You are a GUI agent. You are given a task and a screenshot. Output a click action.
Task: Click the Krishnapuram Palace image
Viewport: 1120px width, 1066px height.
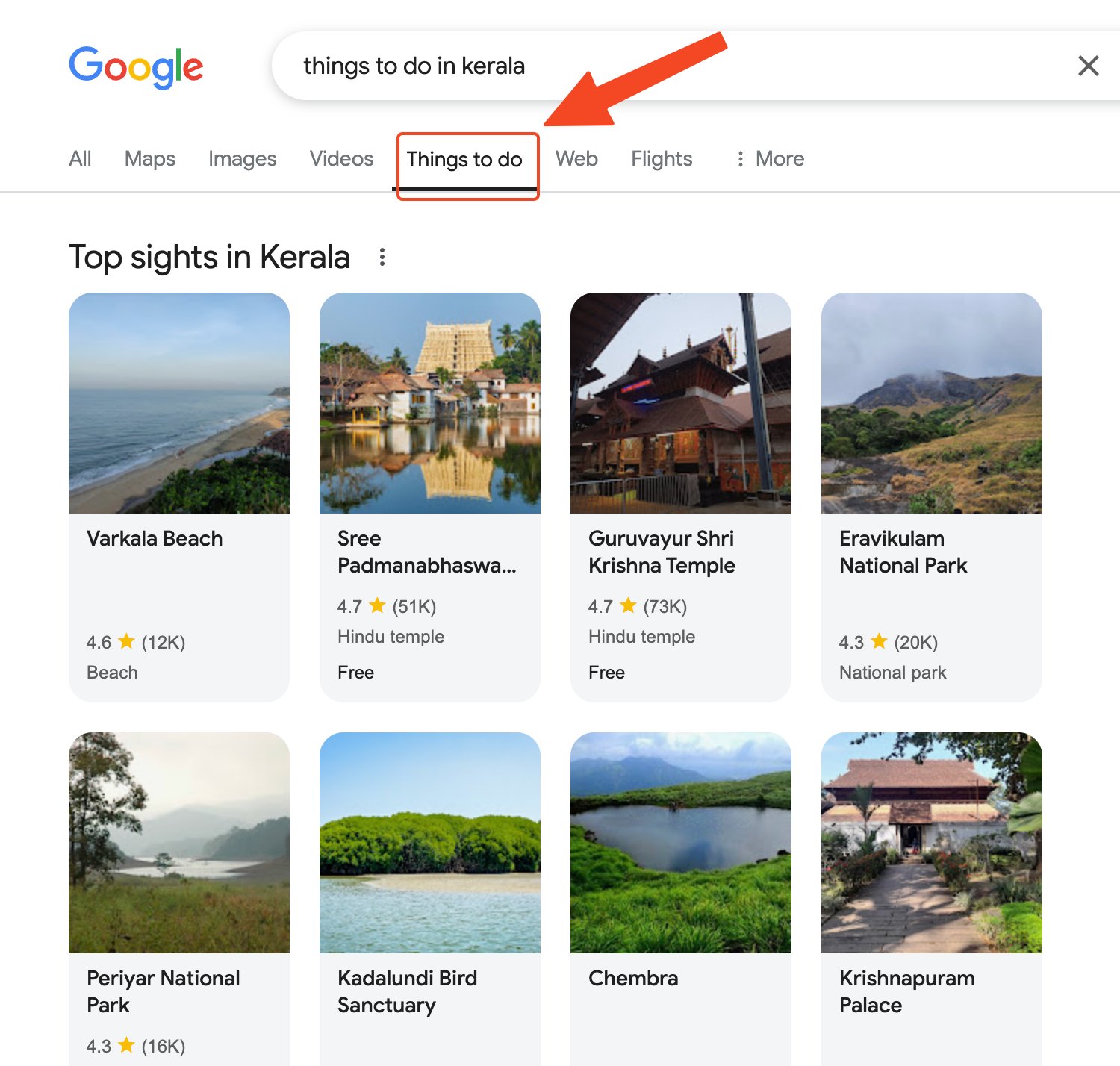[931, 844]
